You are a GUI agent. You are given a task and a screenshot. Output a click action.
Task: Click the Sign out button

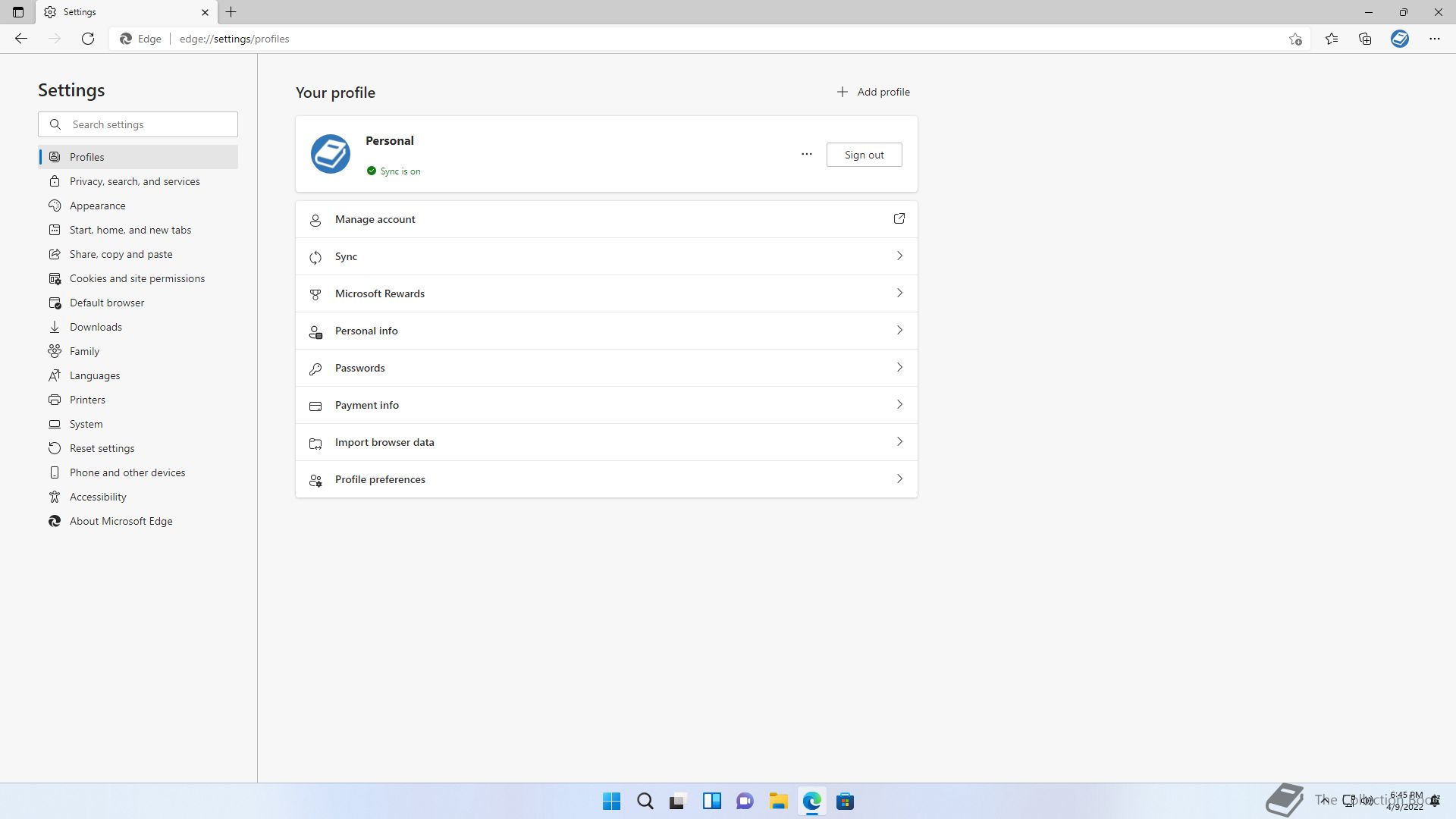pyautogui.click(x=864, y=155)
